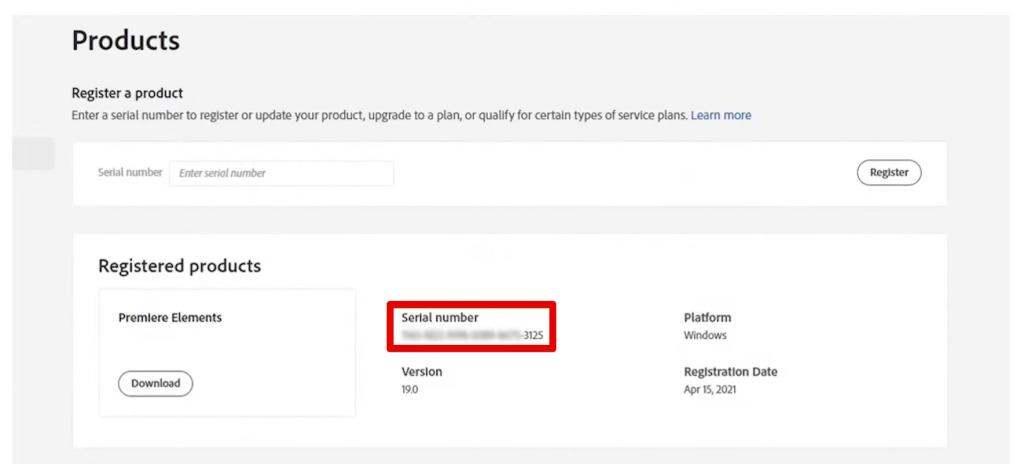Select the version value 19.0
1024x464 pixels.
[x=409, y=389]
